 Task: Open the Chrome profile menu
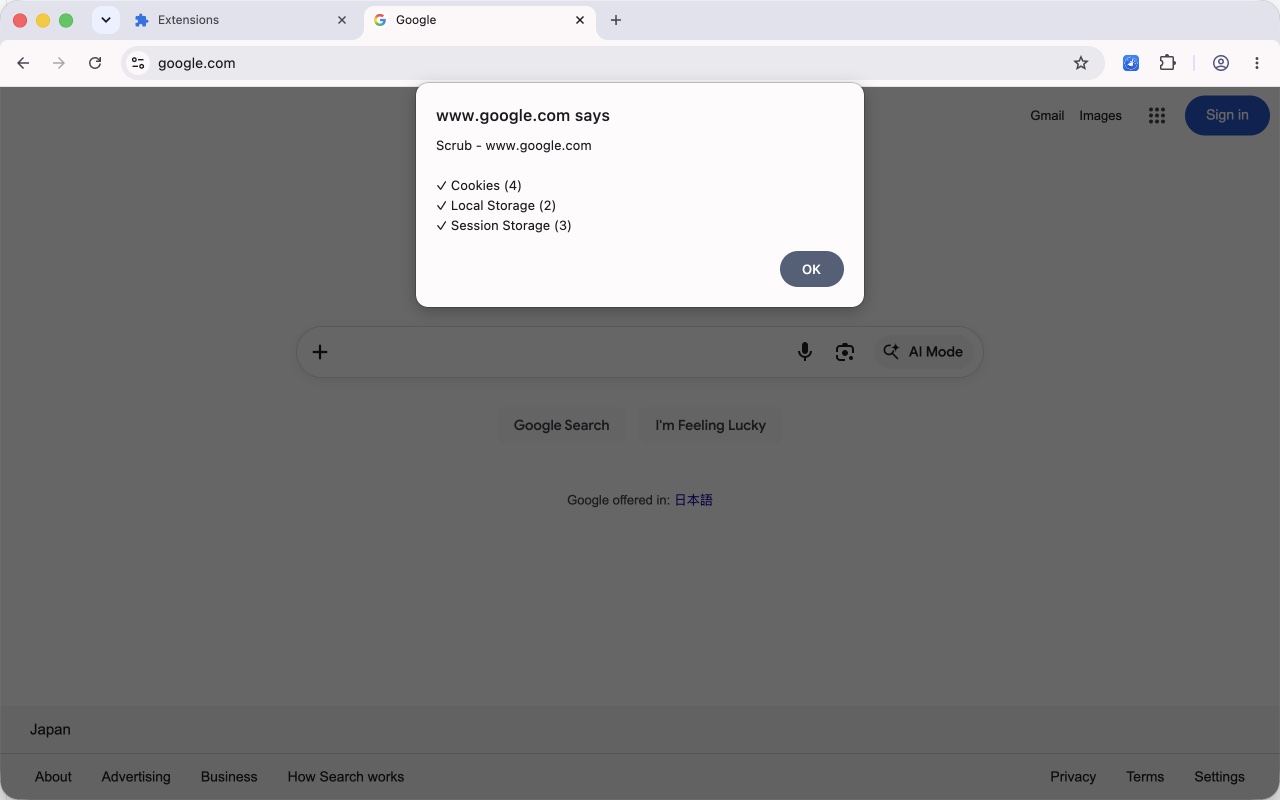pos(1221,63)
